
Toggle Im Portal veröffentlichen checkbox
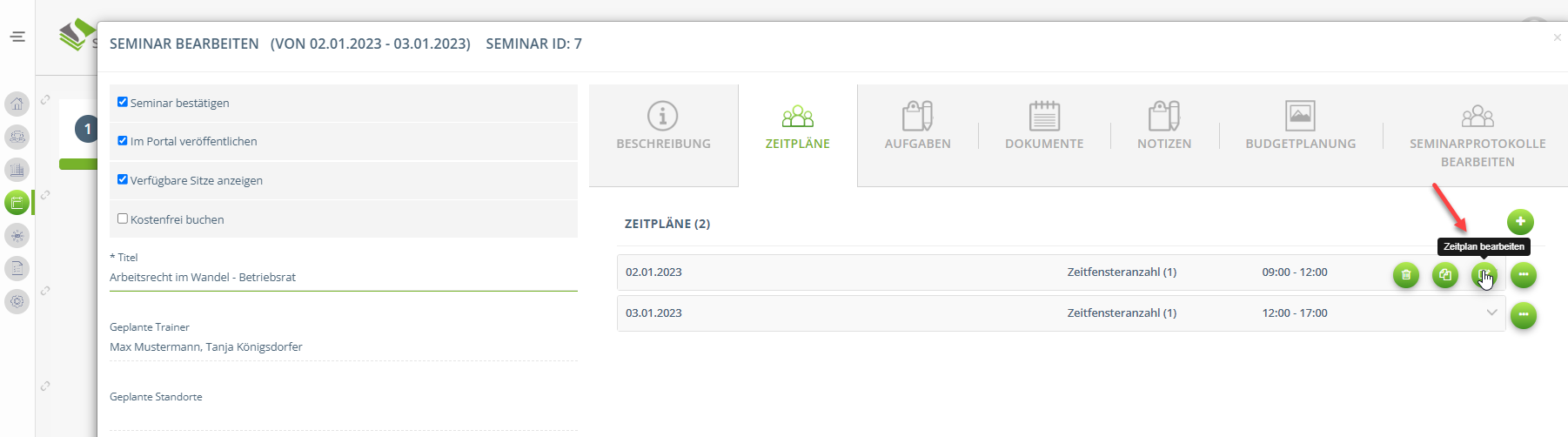123,141
